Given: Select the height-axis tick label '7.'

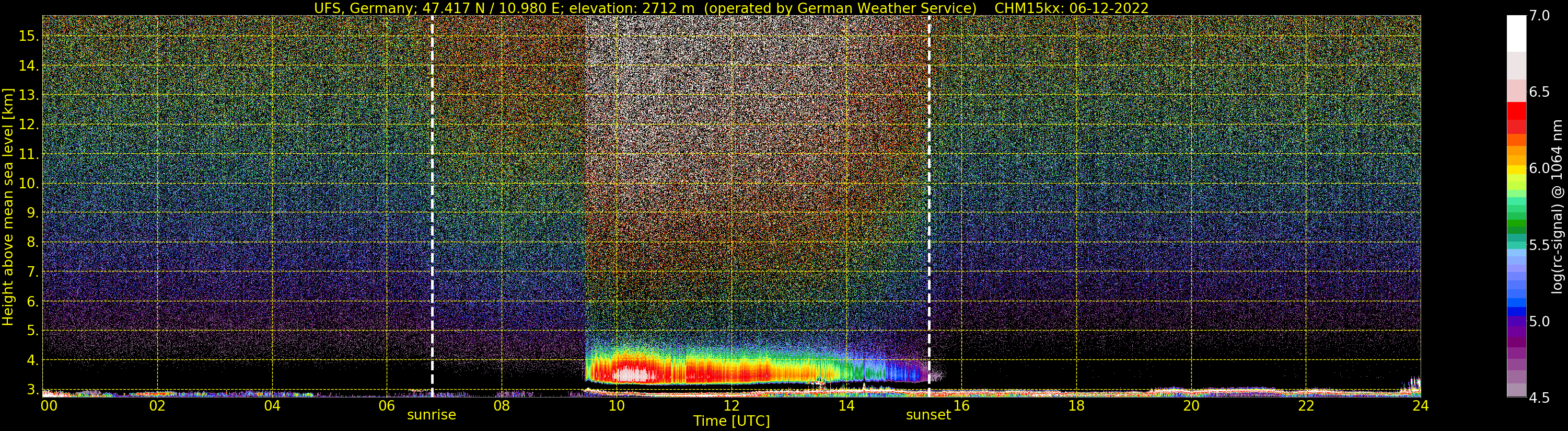Looking at the screenshot, I should coord(32,272).
